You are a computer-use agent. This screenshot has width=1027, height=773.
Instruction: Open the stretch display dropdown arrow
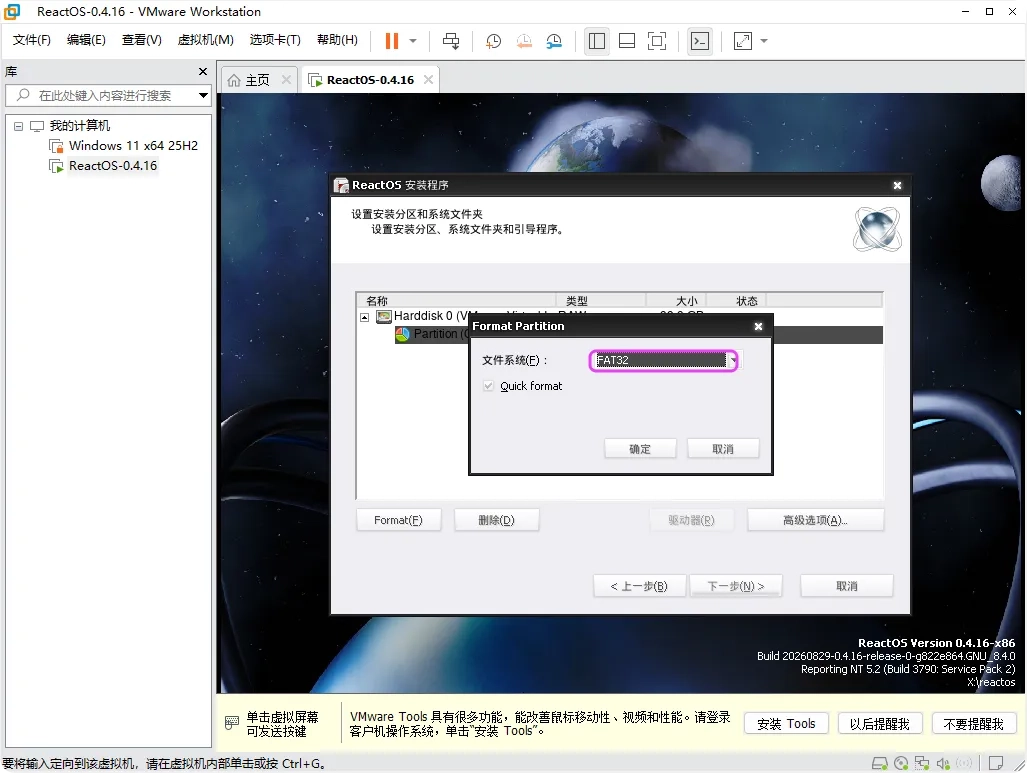click(764, 41)
